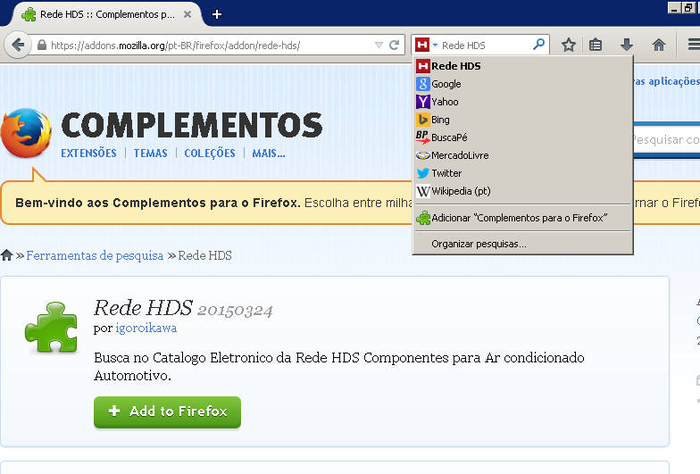The width and height of the screenshot is (700, 474).
Task: Go to home page icon
Action: point(658,45)
